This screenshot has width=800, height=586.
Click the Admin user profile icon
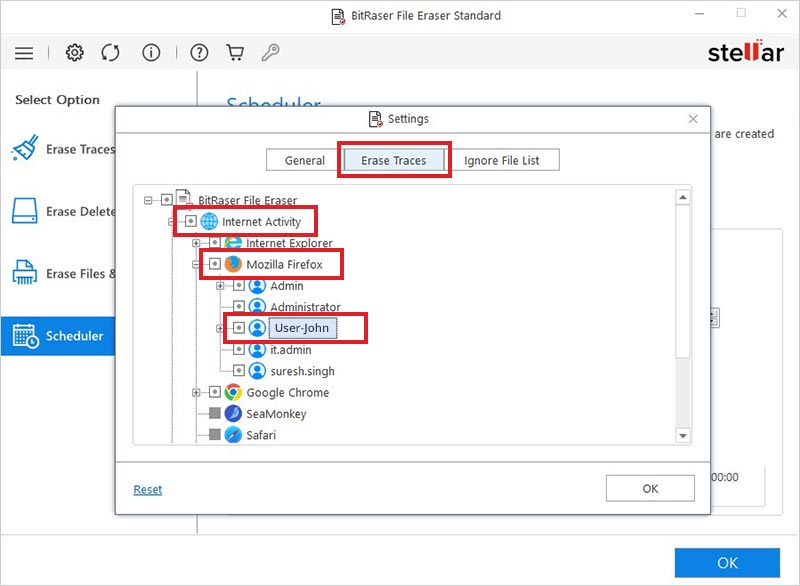(x=257, y=286)
